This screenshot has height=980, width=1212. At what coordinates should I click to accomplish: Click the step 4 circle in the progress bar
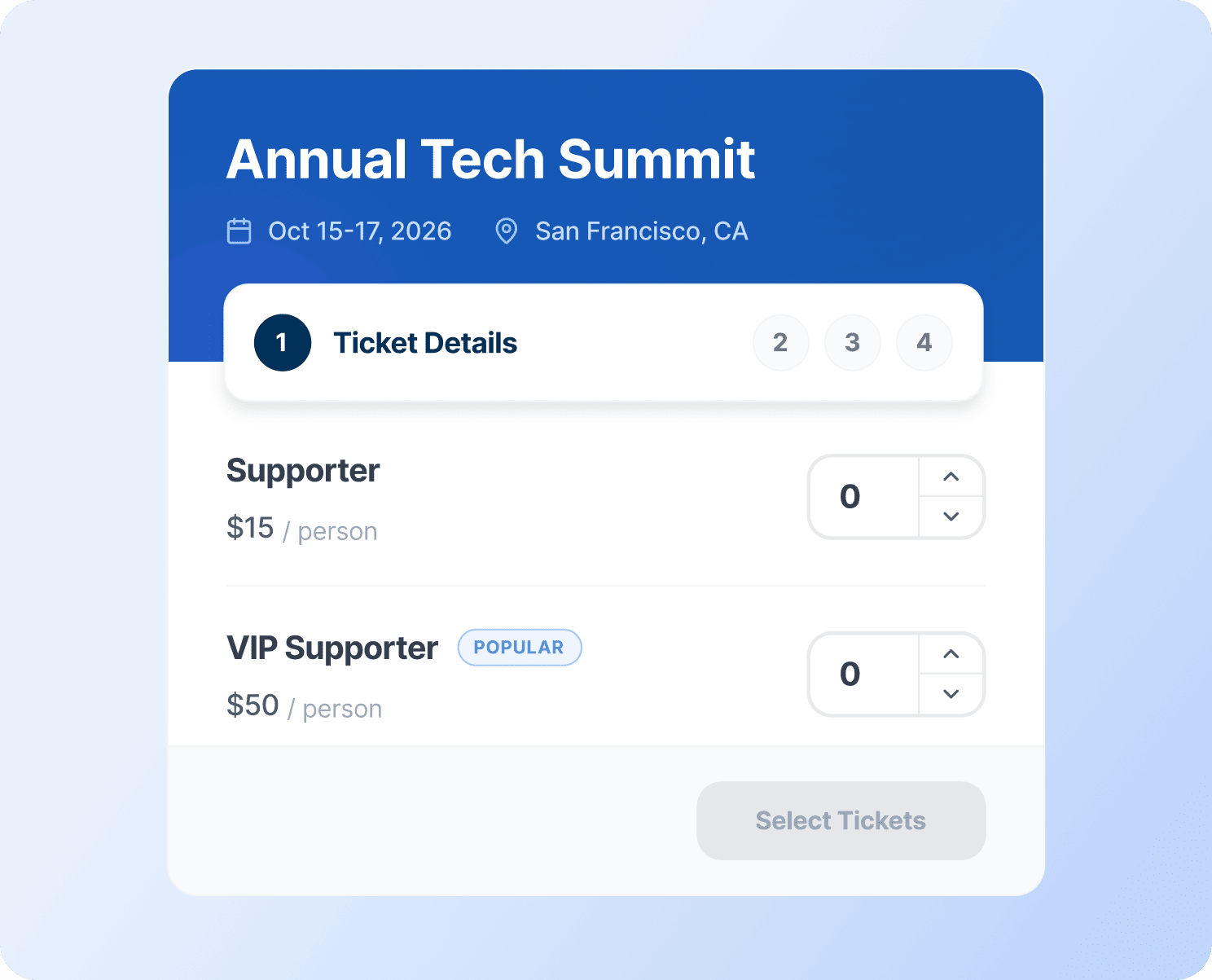tap(924, 342)
